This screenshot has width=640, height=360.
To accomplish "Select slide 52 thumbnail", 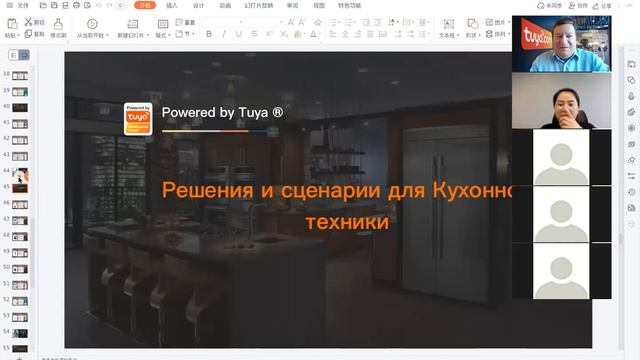I will pyautogui.click(x=20, y=301).
